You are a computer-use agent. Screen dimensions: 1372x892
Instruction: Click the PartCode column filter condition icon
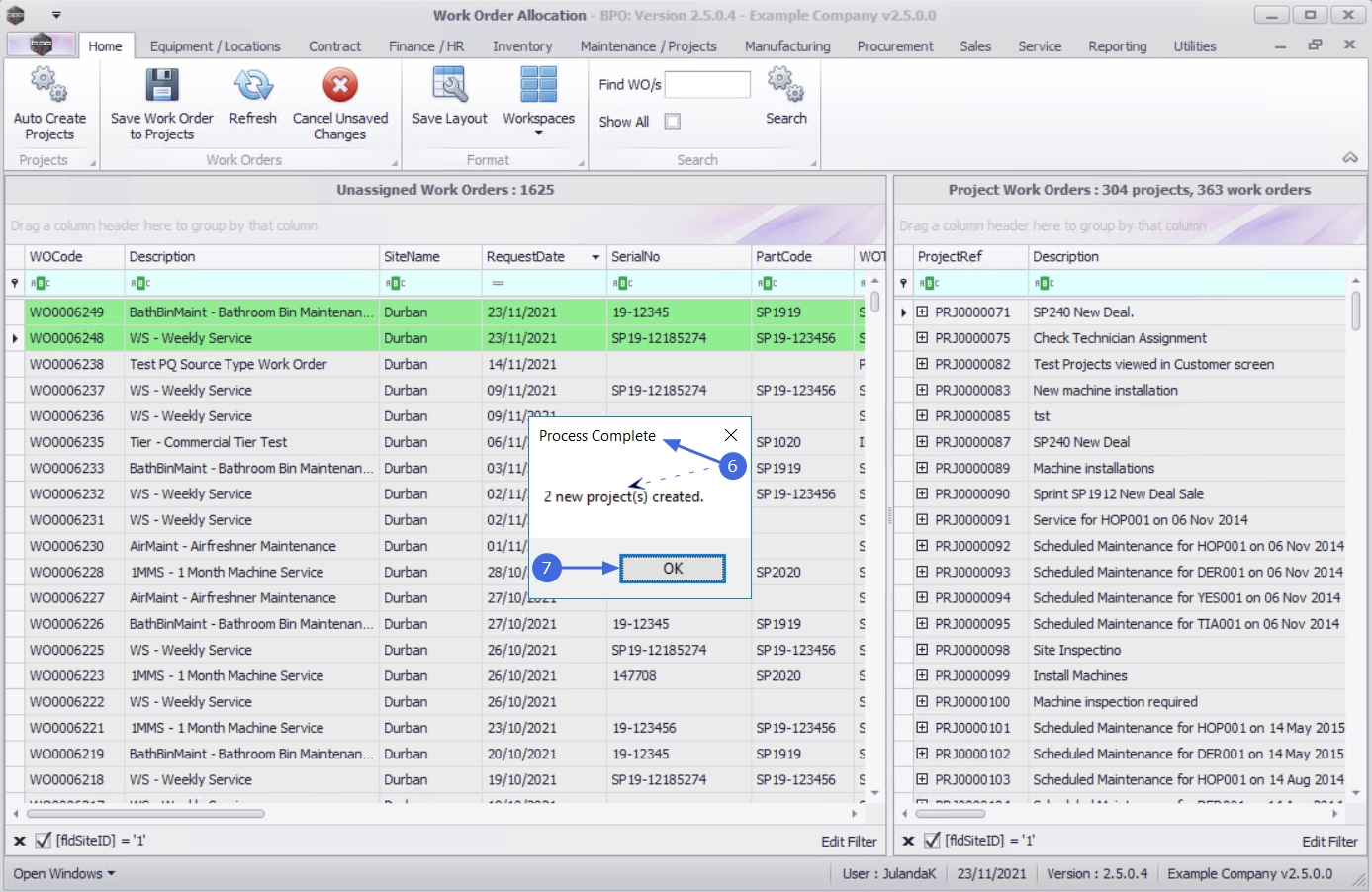coord(767,283)
